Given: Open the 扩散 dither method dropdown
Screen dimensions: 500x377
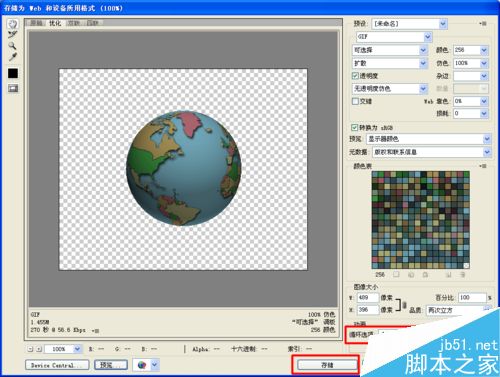Looking at the screenshot, I should 390,63.
